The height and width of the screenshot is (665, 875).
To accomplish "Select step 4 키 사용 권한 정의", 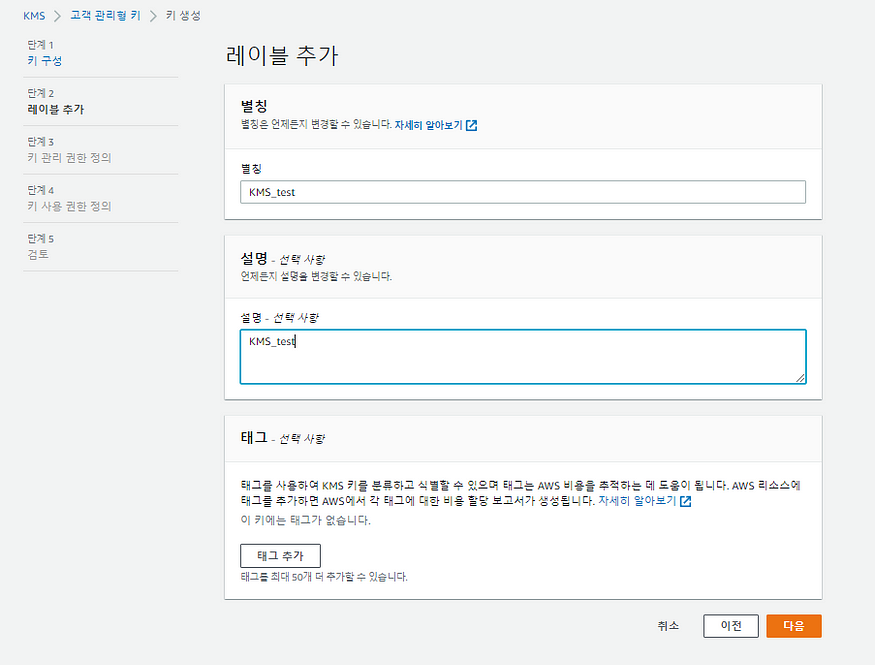I will coord(69,206).
